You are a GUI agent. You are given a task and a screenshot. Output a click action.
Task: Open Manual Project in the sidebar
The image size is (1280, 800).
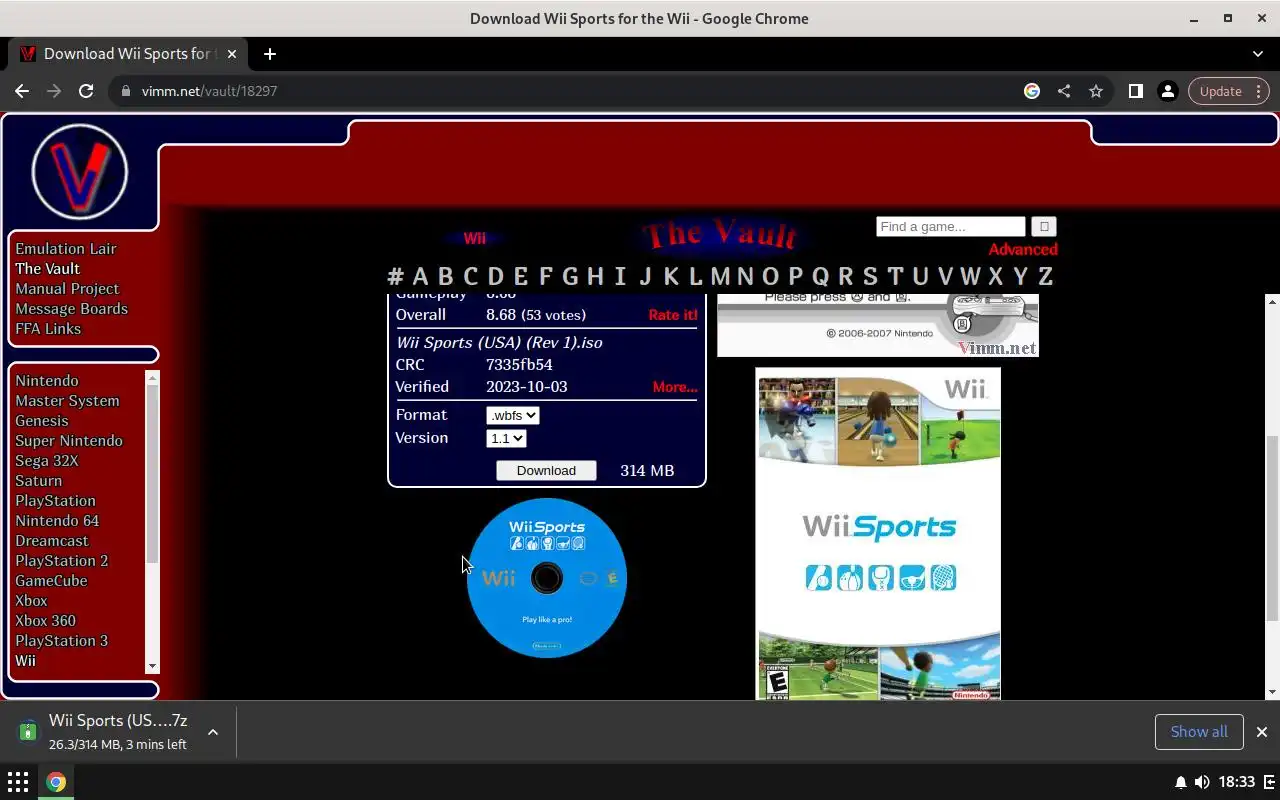(67, 289)
